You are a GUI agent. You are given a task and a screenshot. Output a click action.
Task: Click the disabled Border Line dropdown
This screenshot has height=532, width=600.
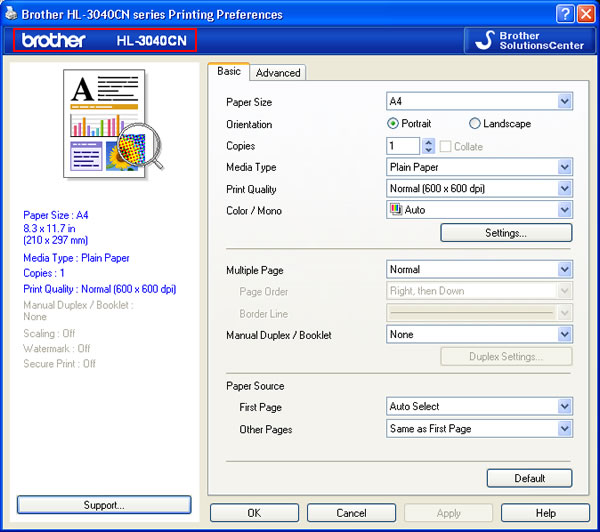[479, 313]
